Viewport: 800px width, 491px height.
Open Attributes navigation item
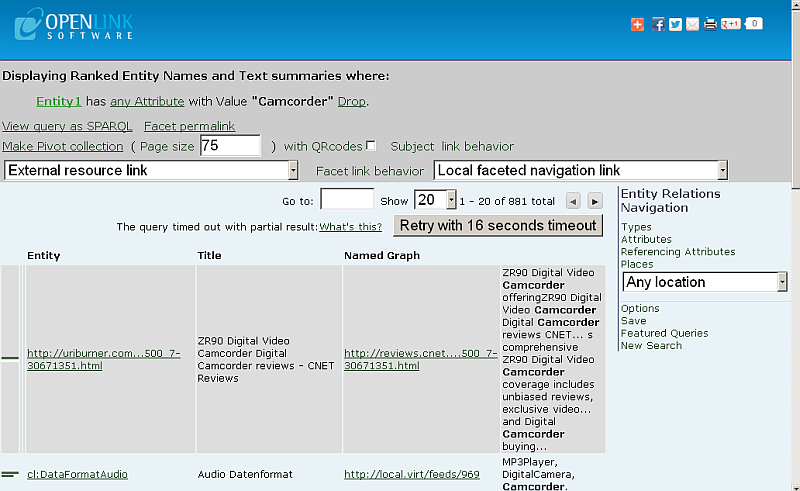[646, 239]
